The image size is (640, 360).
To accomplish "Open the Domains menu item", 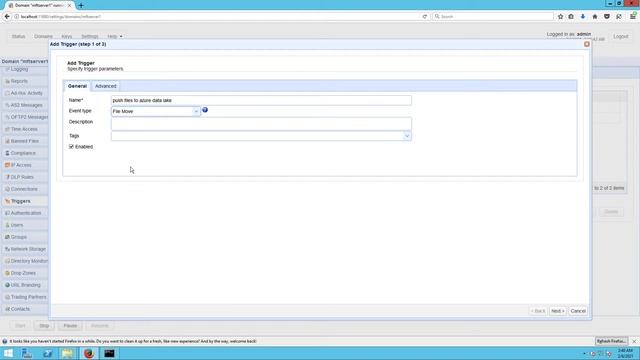I will click(x=43, y=36).
